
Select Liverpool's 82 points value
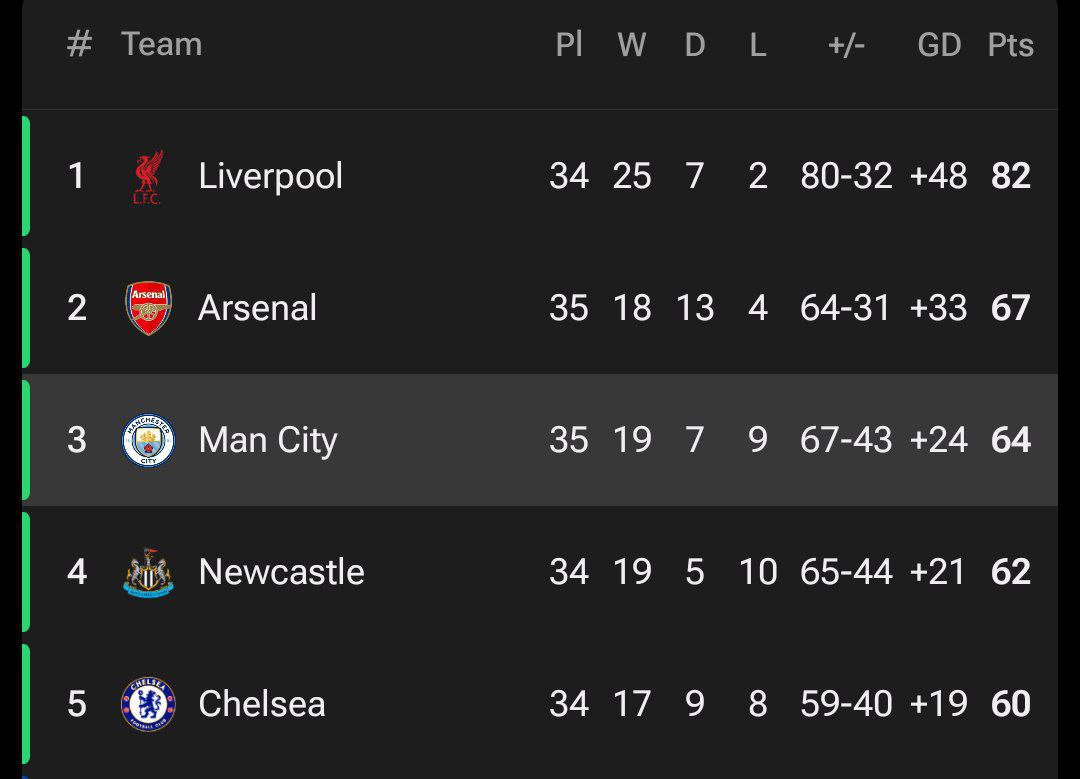click(x=1010, y=176)
